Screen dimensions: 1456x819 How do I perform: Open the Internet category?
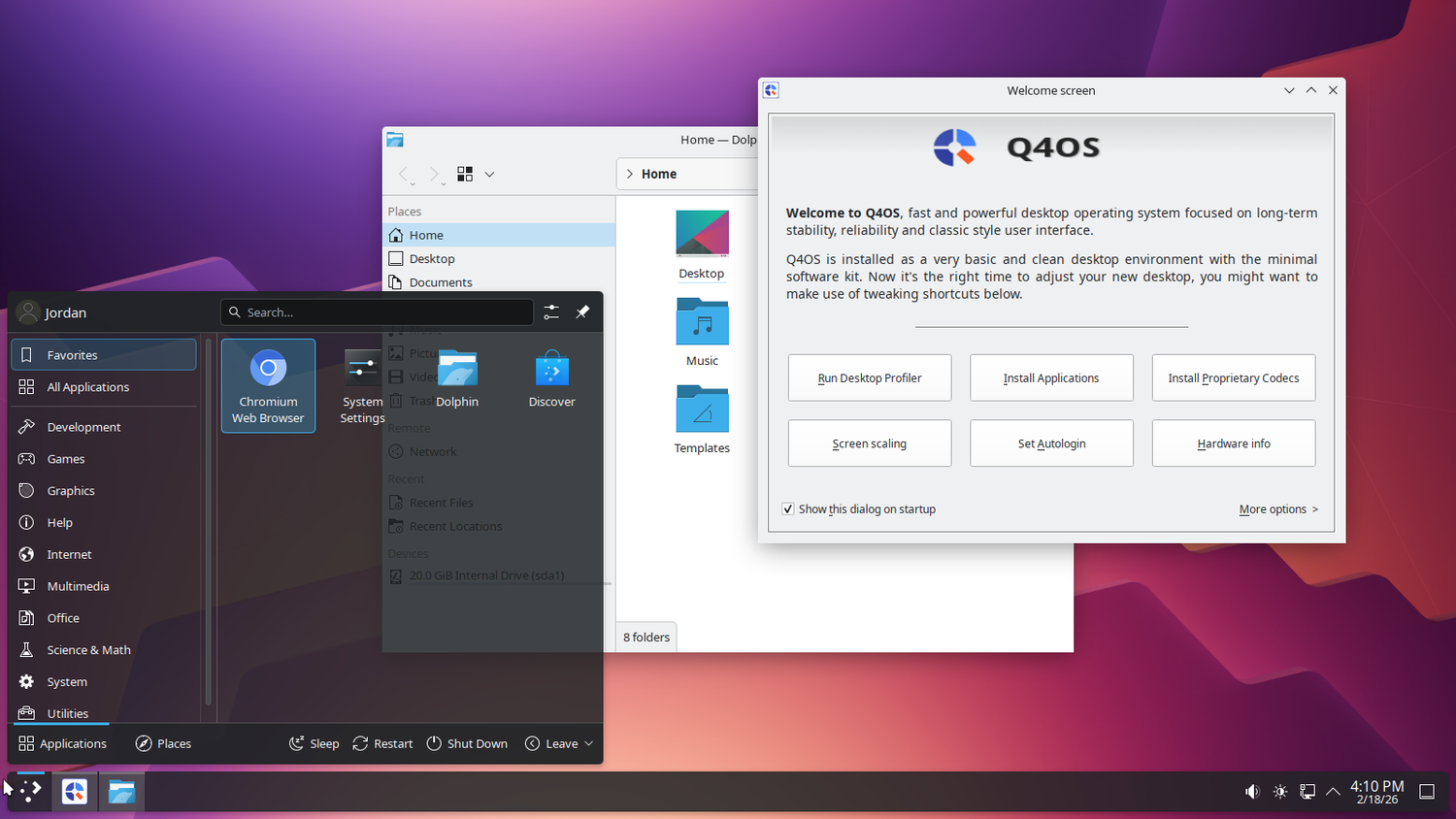click(x=104, y=555)
